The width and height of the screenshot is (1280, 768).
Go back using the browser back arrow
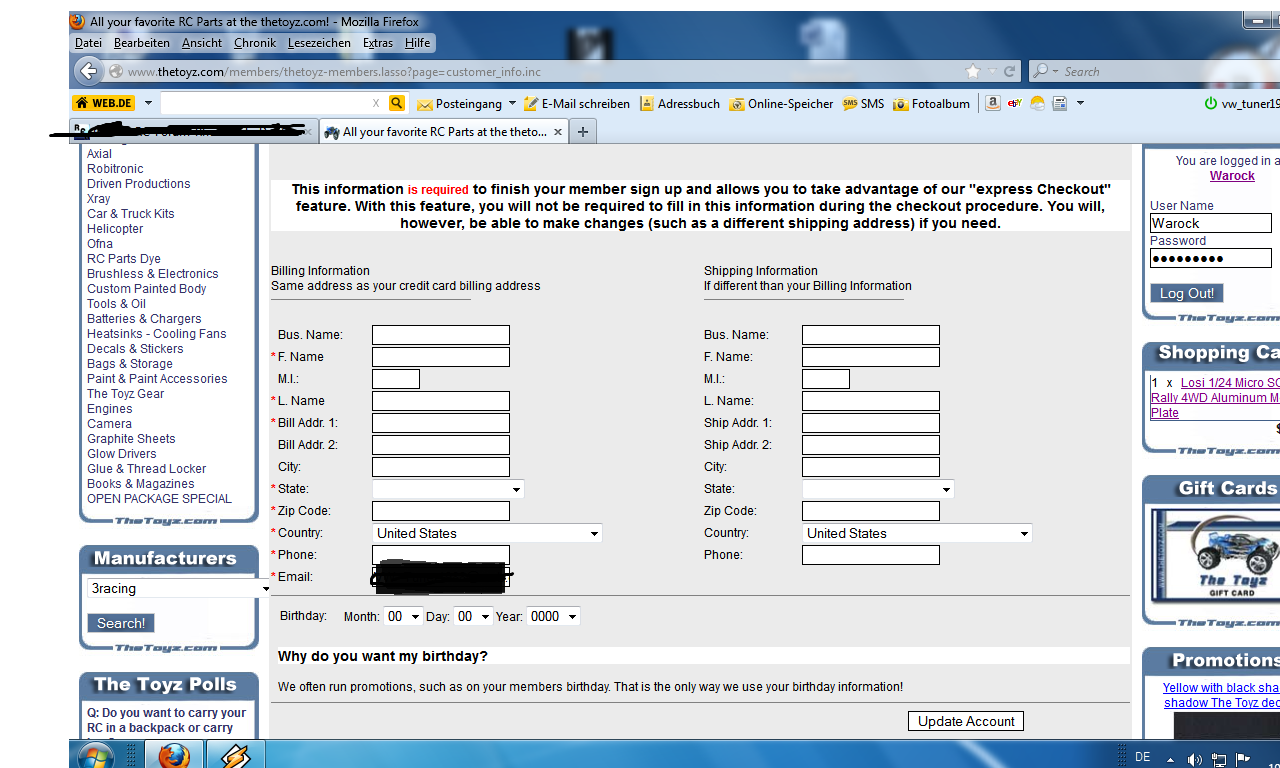point(88,71)
